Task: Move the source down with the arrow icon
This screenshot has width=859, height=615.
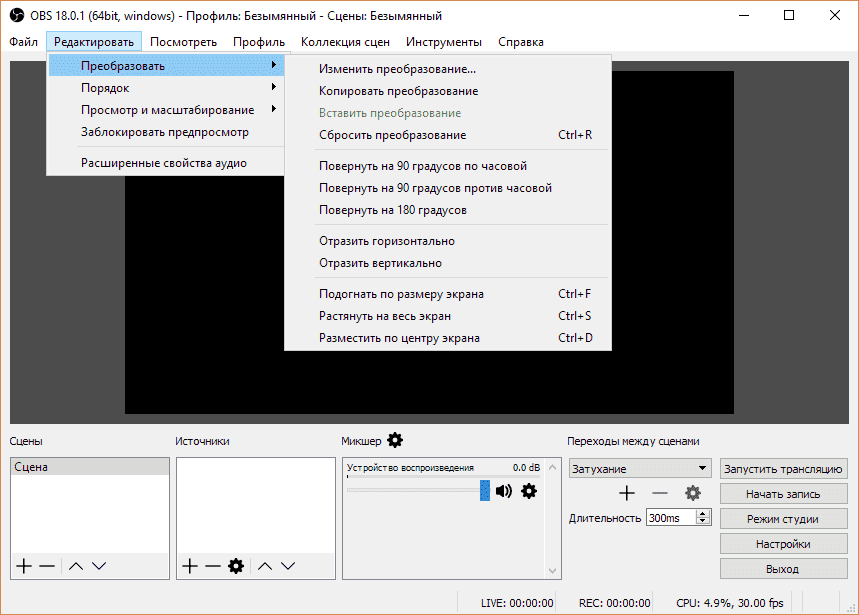Action: (288, 566)
